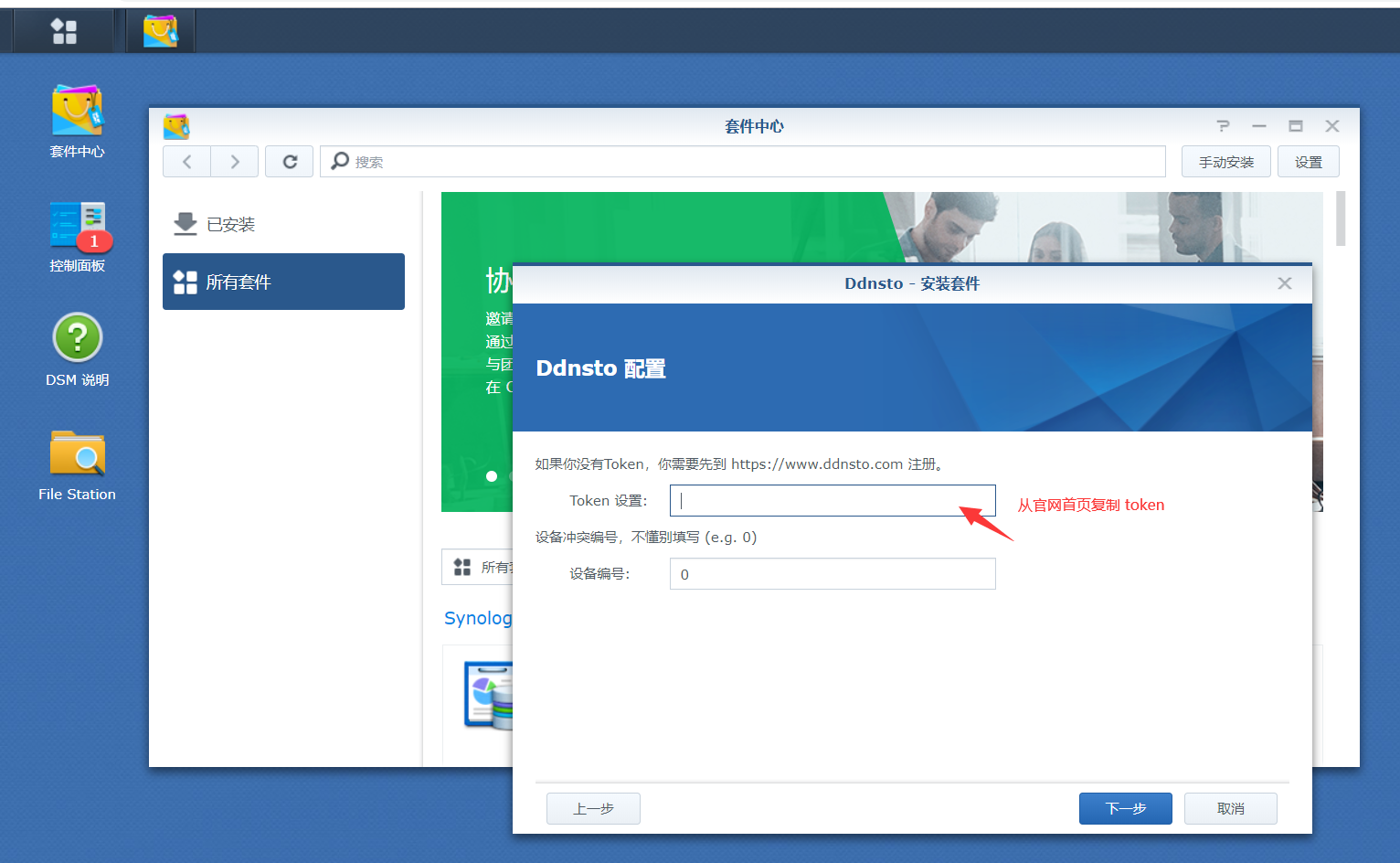Click the Ddnsto 配置 heading text
Image resolution: width=1400 pixels, height=863 pixels.
pyautogui.click(x=600, y=368)
